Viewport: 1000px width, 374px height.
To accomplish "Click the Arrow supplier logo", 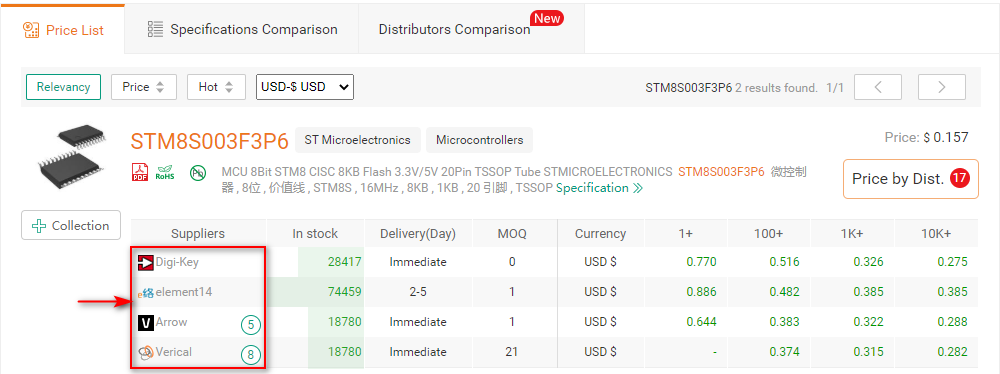I will click(145, 322).
